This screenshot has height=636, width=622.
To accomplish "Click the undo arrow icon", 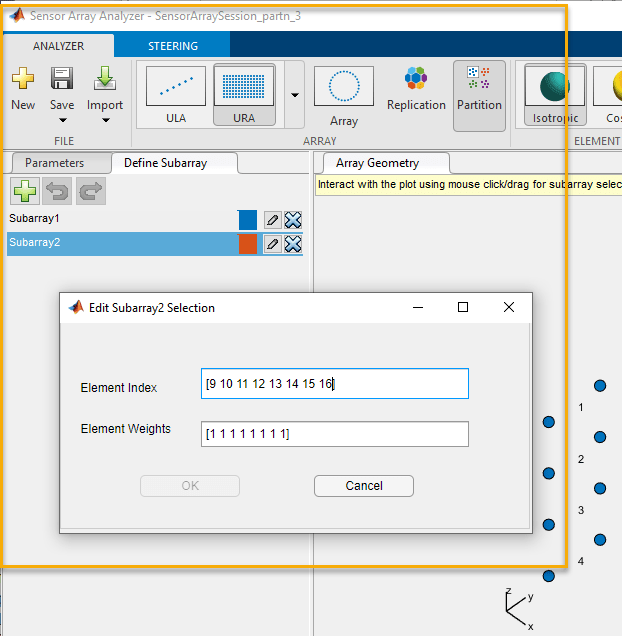I will (57, 191).
